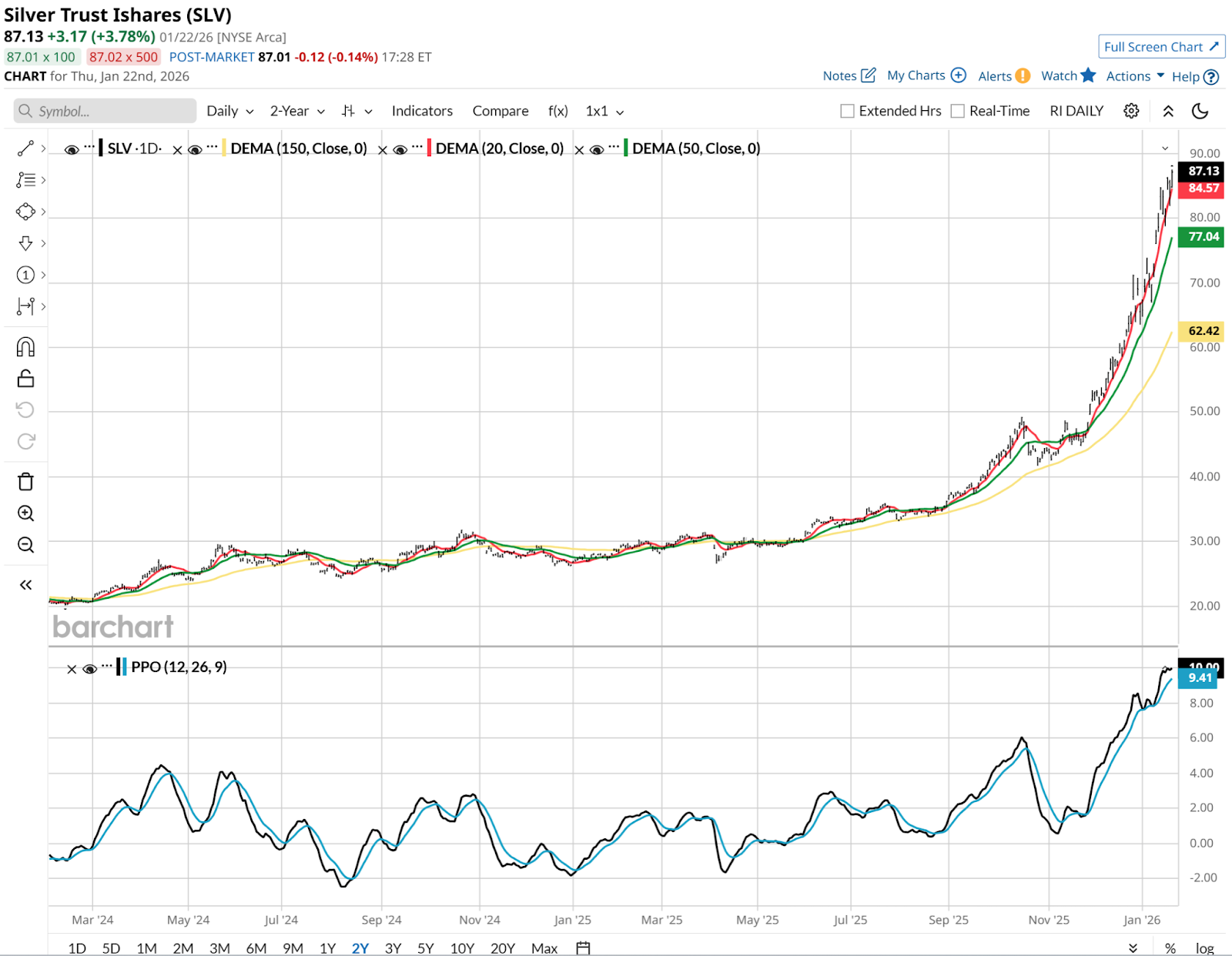Screen dimensions: 1232x956
Task: Enable the Real-Time checkbox
Action: [x=958, y=111]
